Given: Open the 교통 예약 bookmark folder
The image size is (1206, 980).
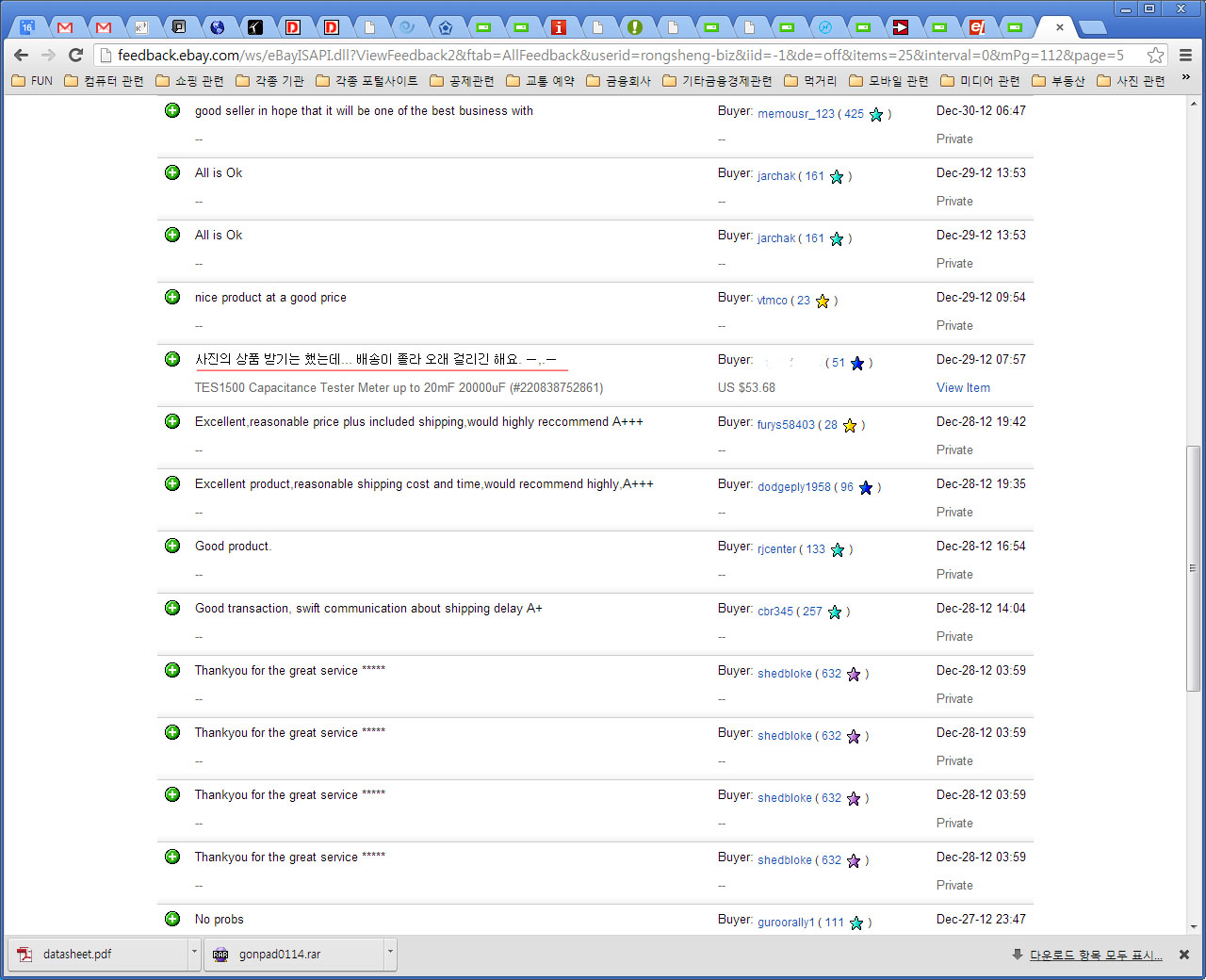Looking at the screenshot, I should [540, 81].
